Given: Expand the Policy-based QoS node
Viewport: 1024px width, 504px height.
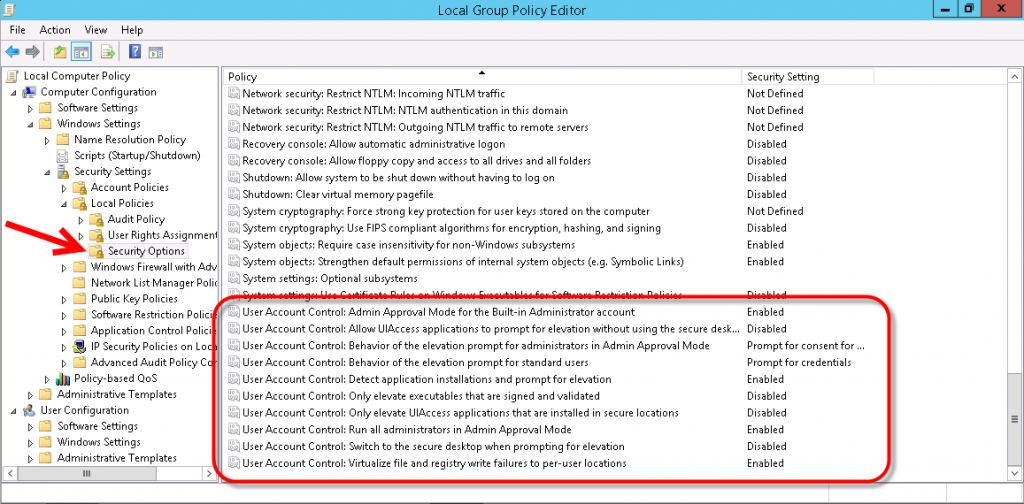Looking at the screenshot, I should pos(47,379).
